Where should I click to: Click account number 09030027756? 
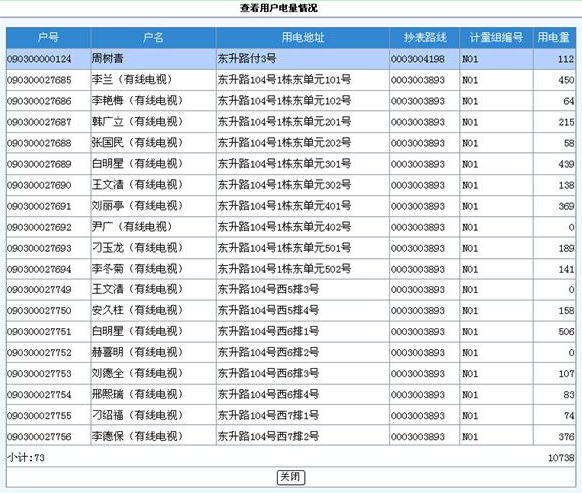click(x=39, y=437)
